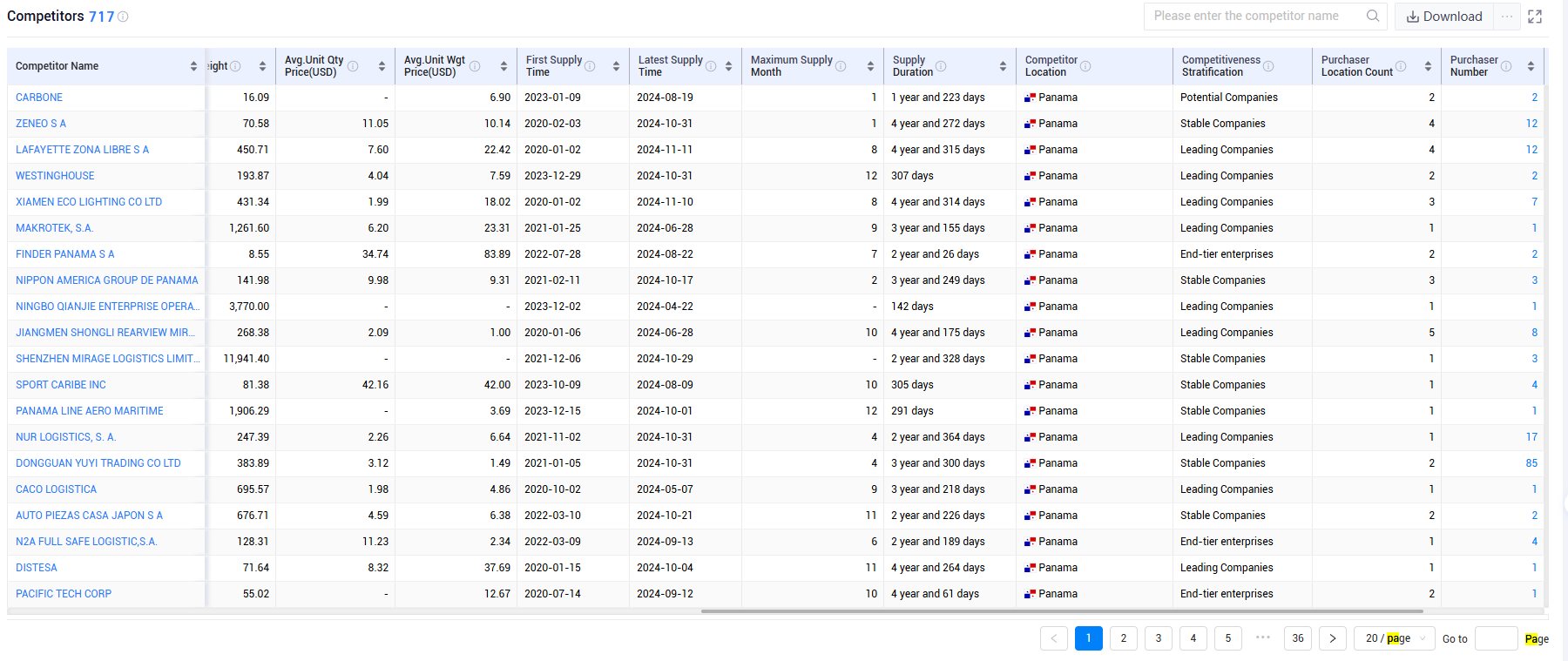Click the info icon for Avg.Unit Qty Price

(353, 66)
